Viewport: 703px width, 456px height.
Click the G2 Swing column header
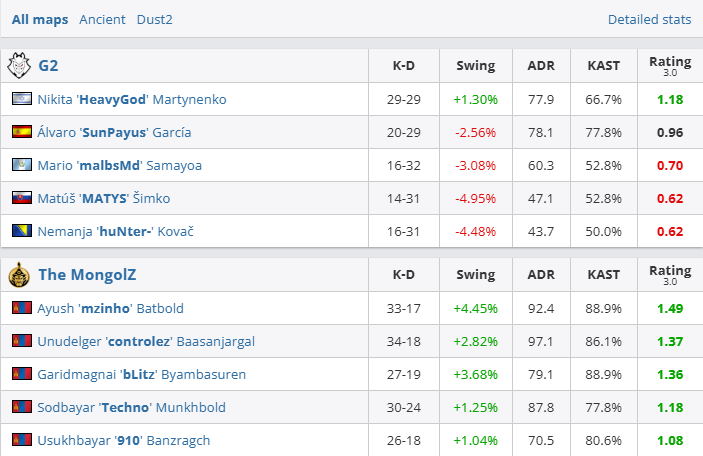[x=475, y=66]
